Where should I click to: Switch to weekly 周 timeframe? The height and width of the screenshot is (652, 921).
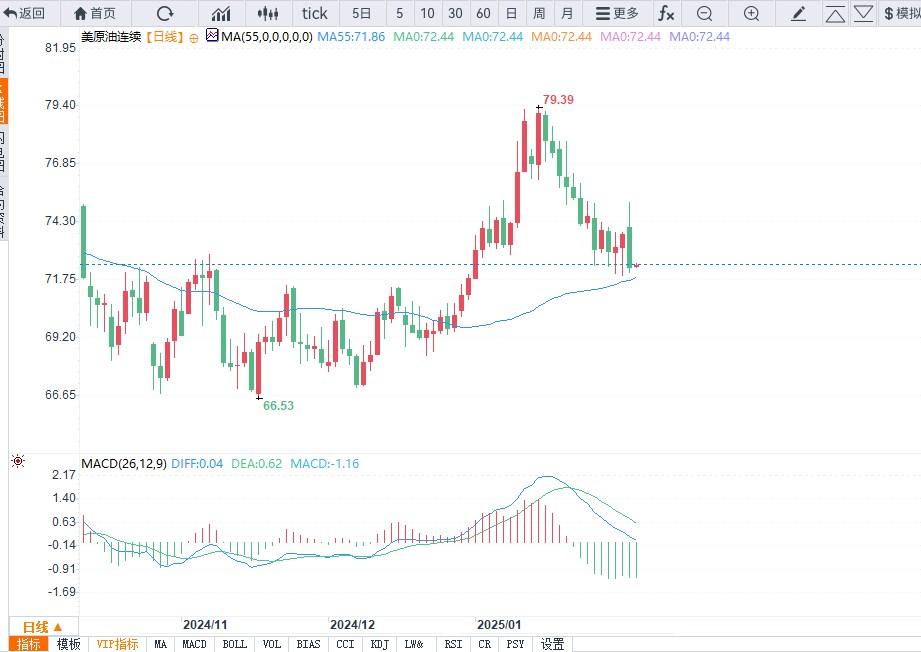tap(539, 13)
